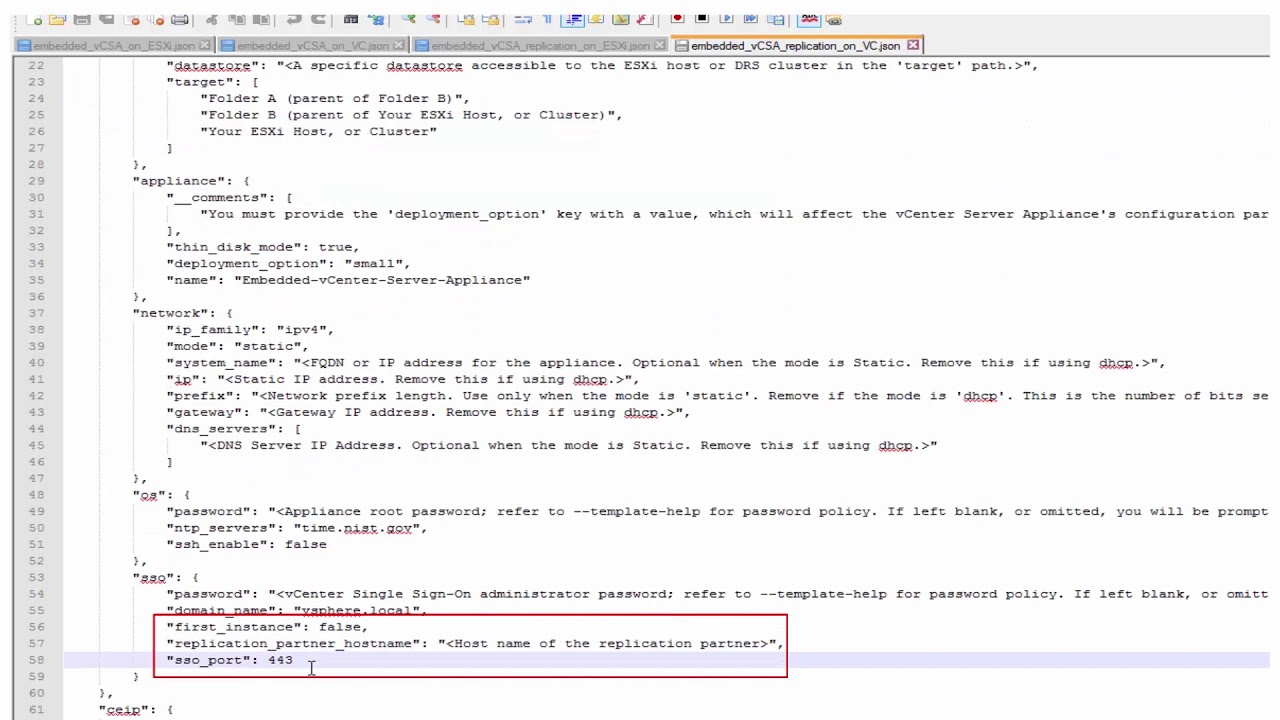Undo the last edit via toolbar
This screenshot has height=720, width=1280.
[294, 19]
